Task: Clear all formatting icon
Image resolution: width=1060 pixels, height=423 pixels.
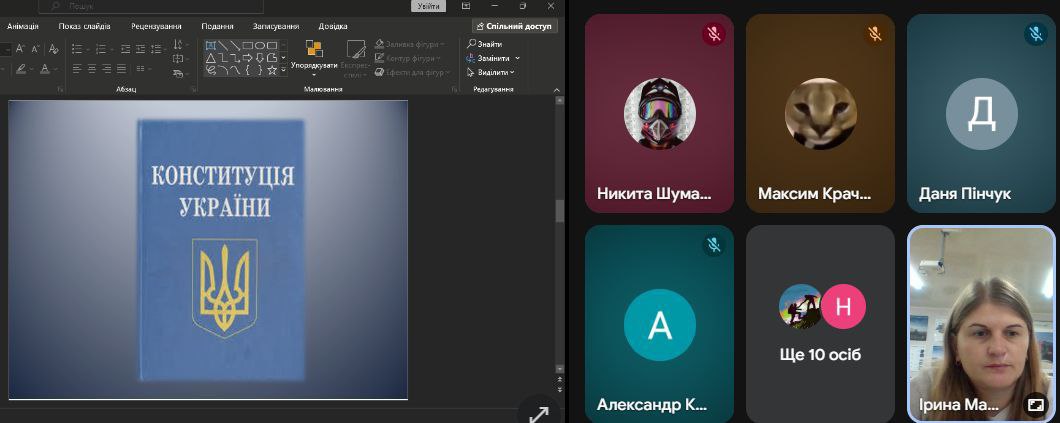Action: [x=53, y=49]
